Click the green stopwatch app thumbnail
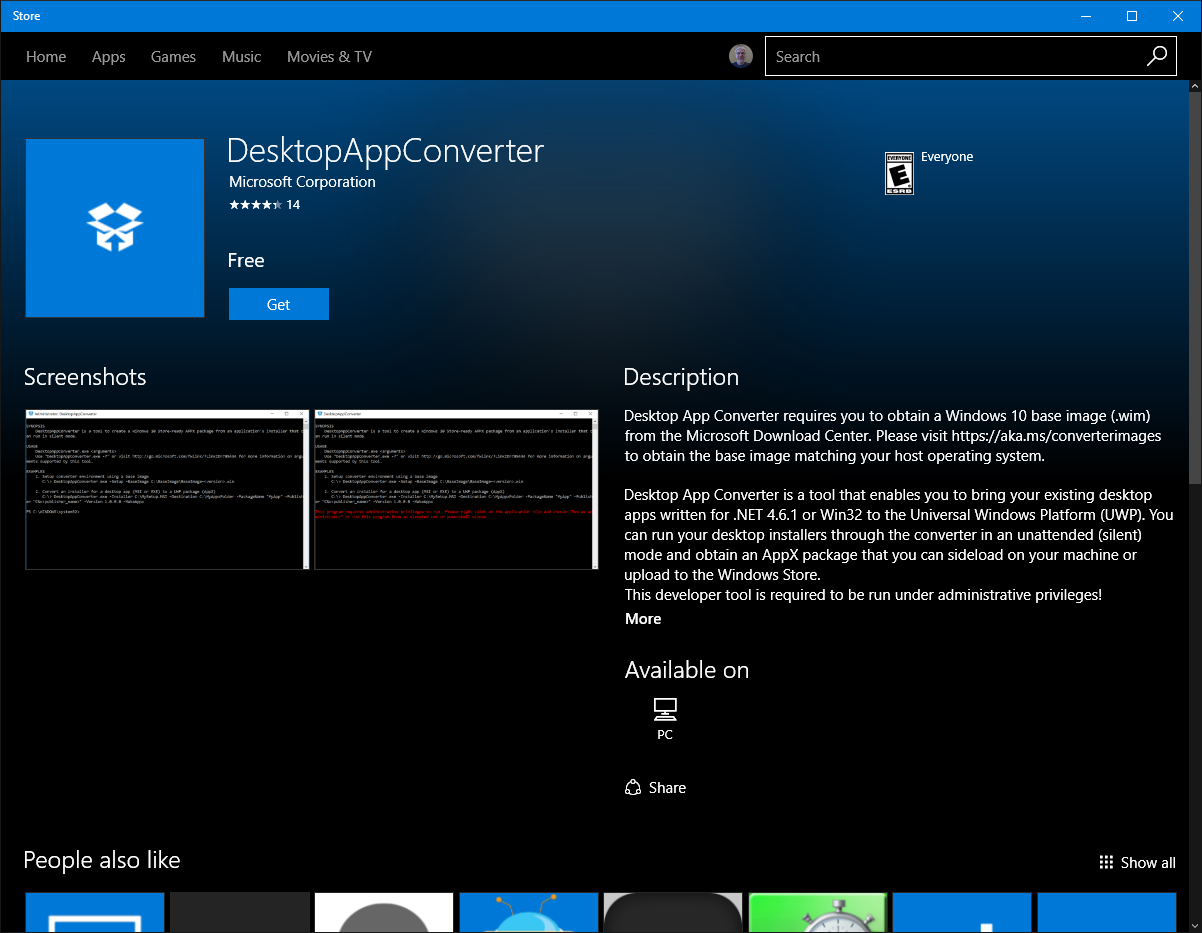This screenshot has height=933, width=1202. click(x=817, y=911)
